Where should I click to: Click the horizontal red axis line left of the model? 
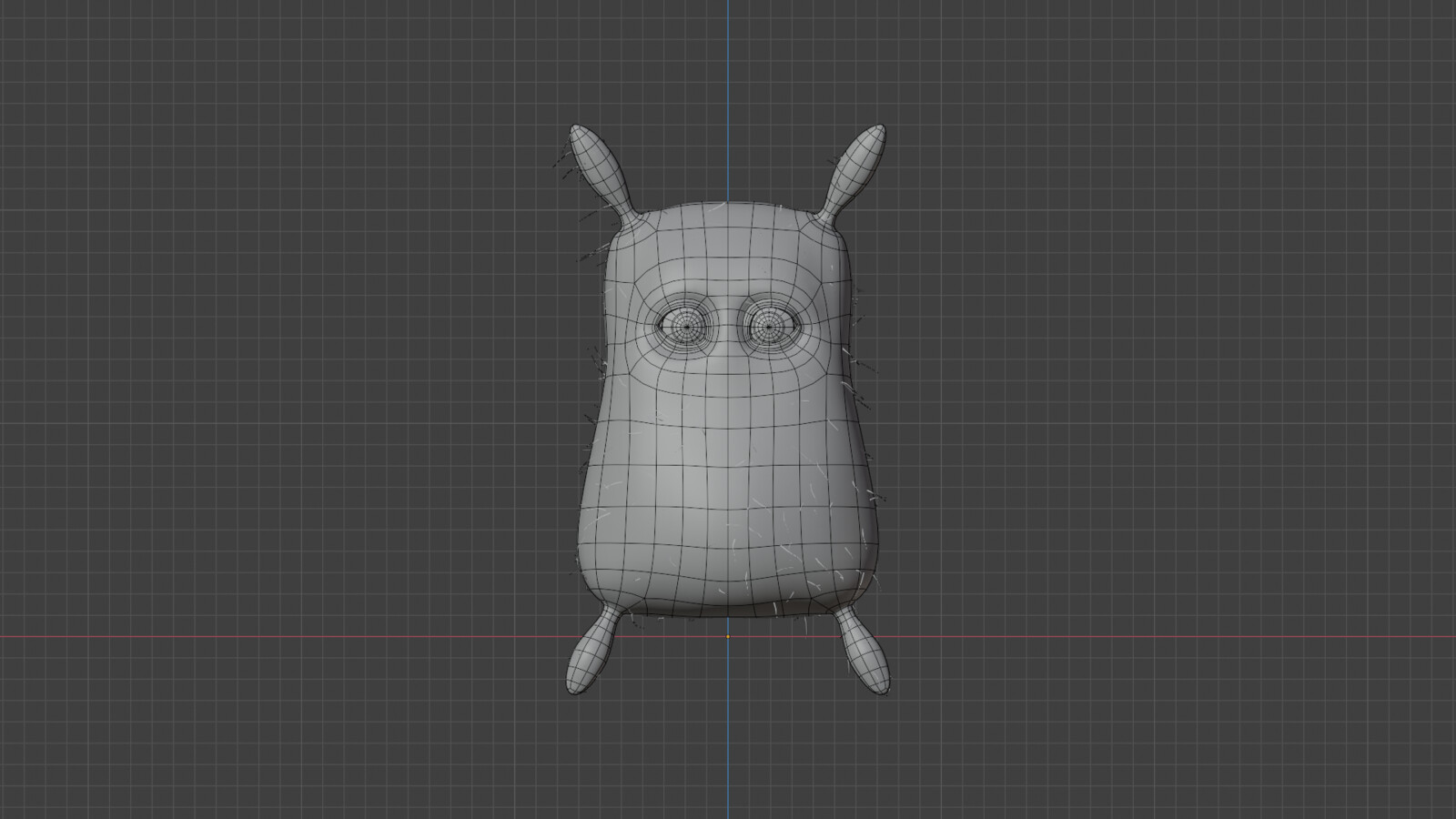[273, 638]
